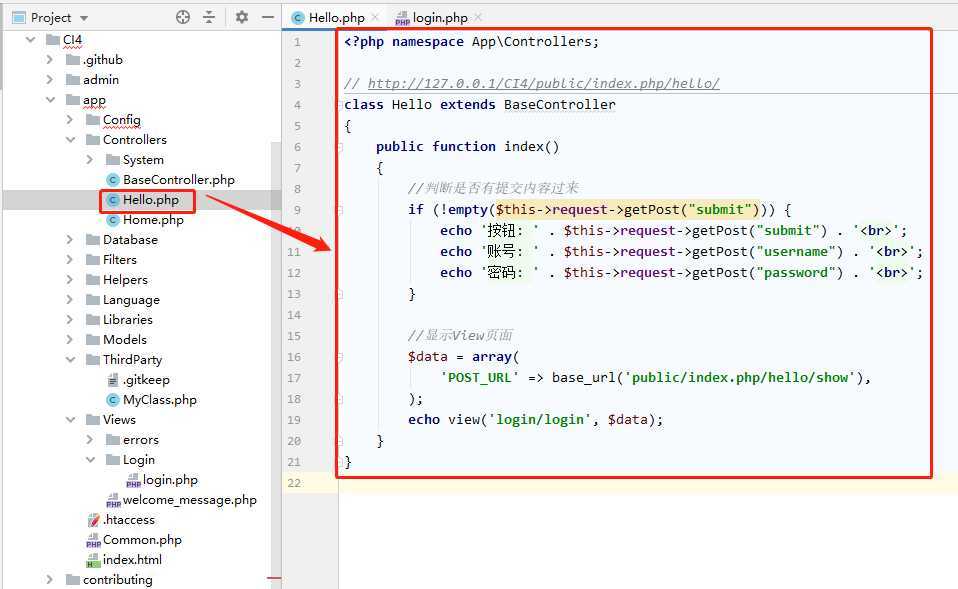Expand the Database folder
958x589 pixels.
point(70,240)
